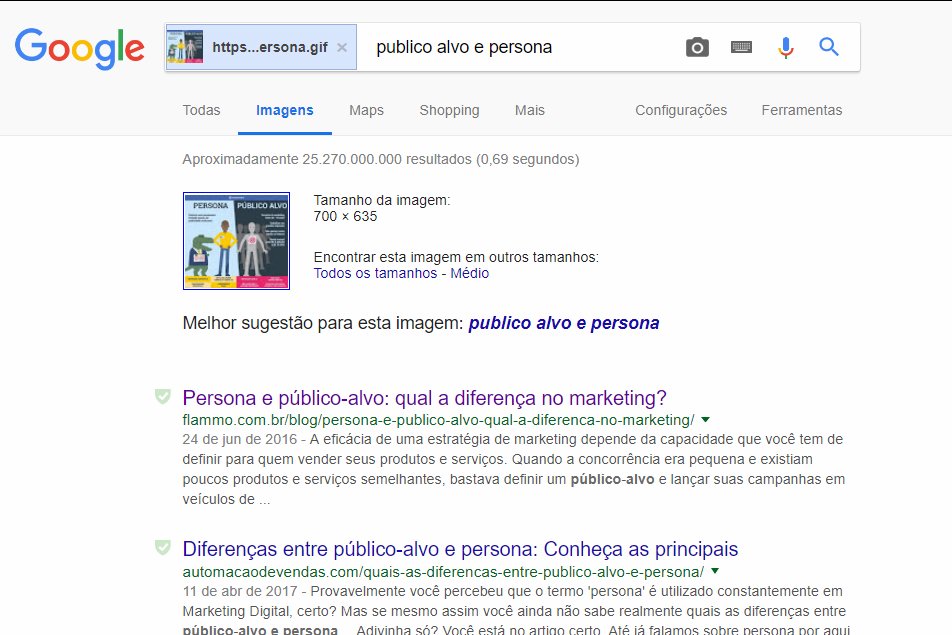The width and height of the screenshot is (952, 635).
Task: Open the virtual keyboard input tool
Action: pos(741,47)
